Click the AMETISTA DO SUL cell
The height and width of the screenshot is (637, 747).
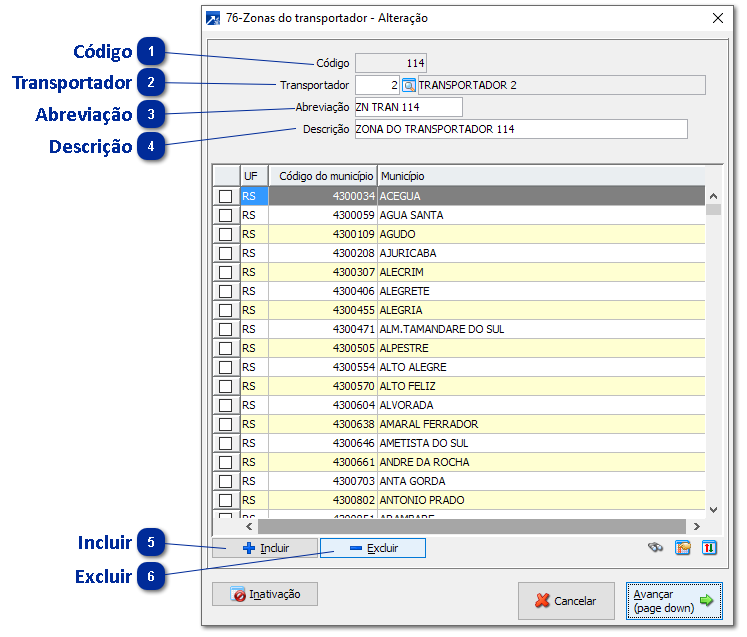click(541, 443)
